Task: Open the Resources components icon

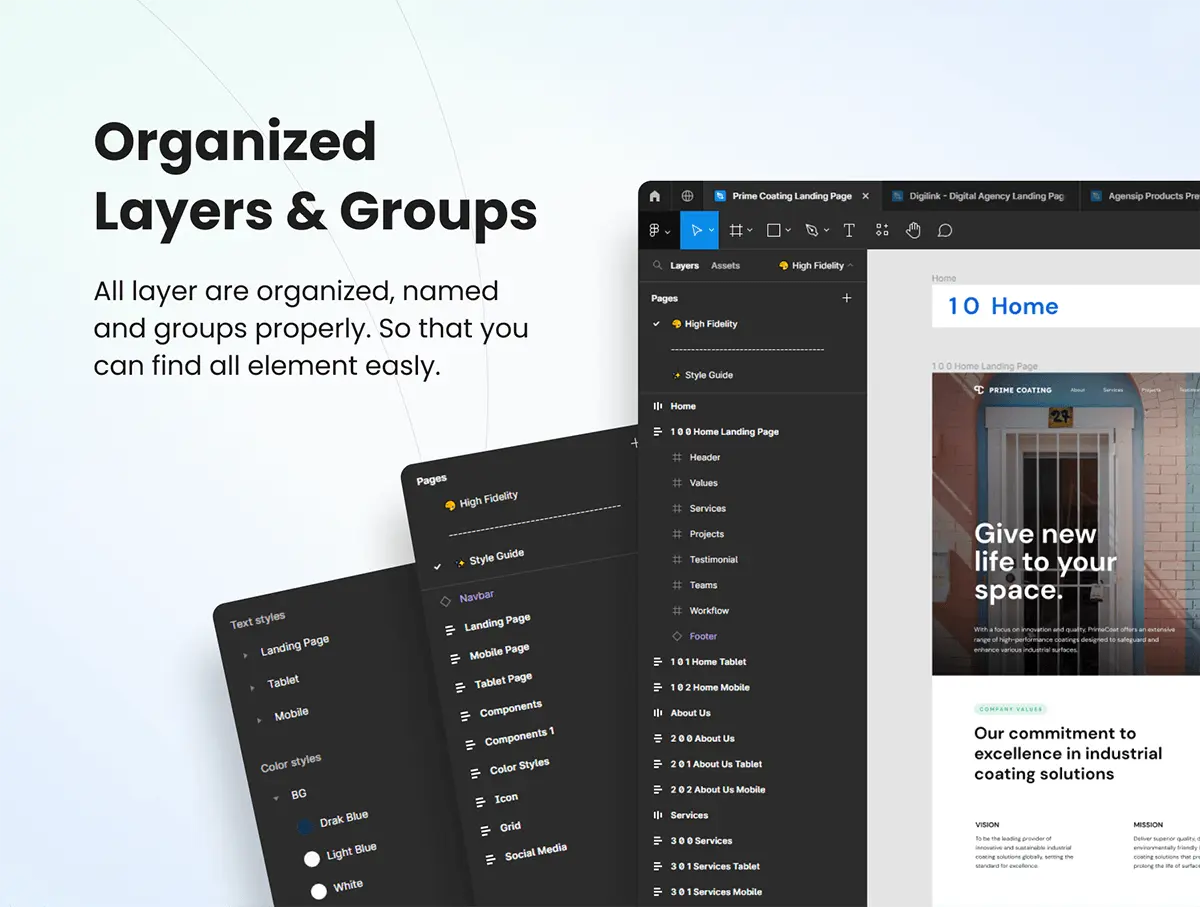Action: [882, 230]
